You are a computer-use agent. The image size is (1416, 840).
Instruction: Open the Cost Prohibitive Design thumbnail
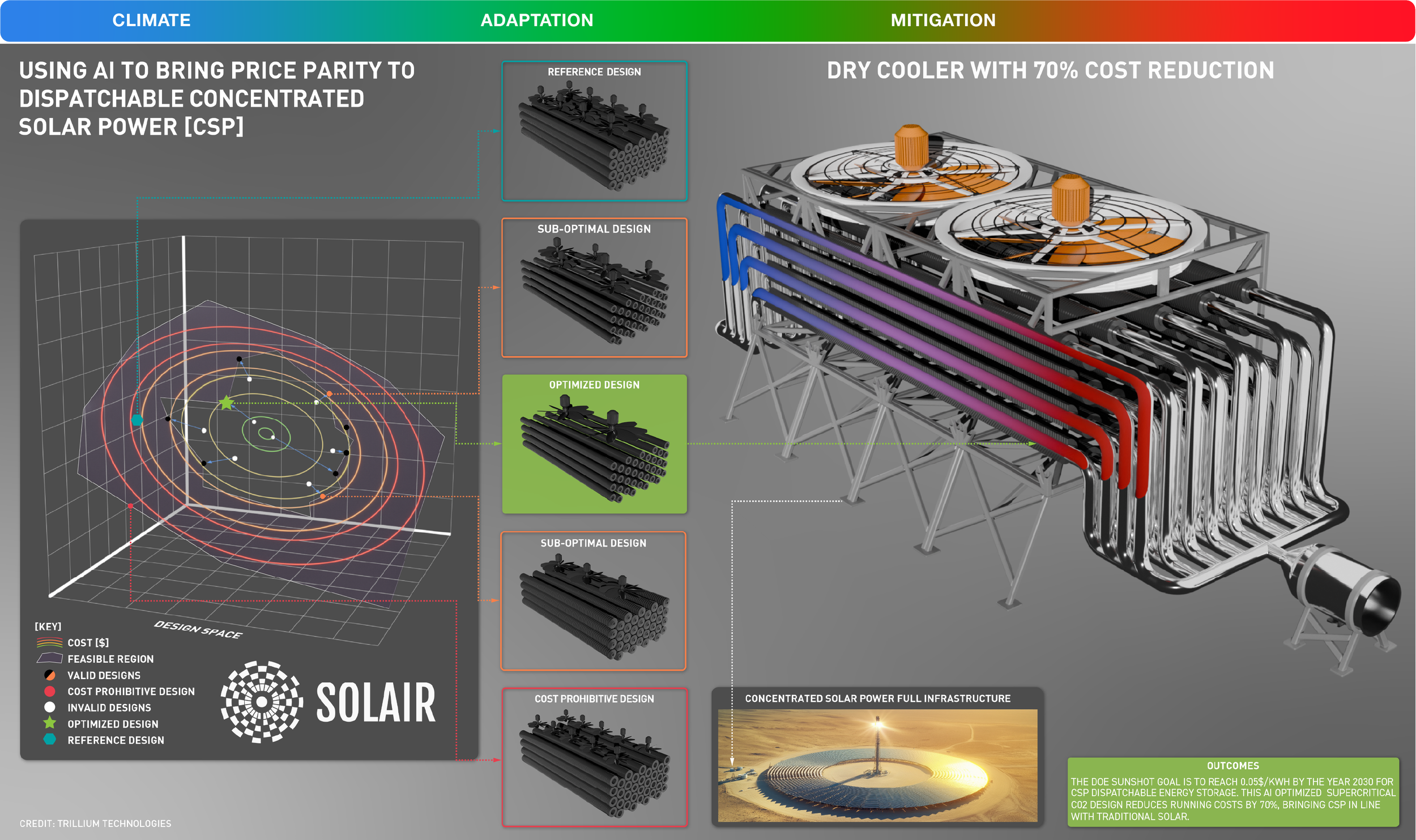coord(594,757)
